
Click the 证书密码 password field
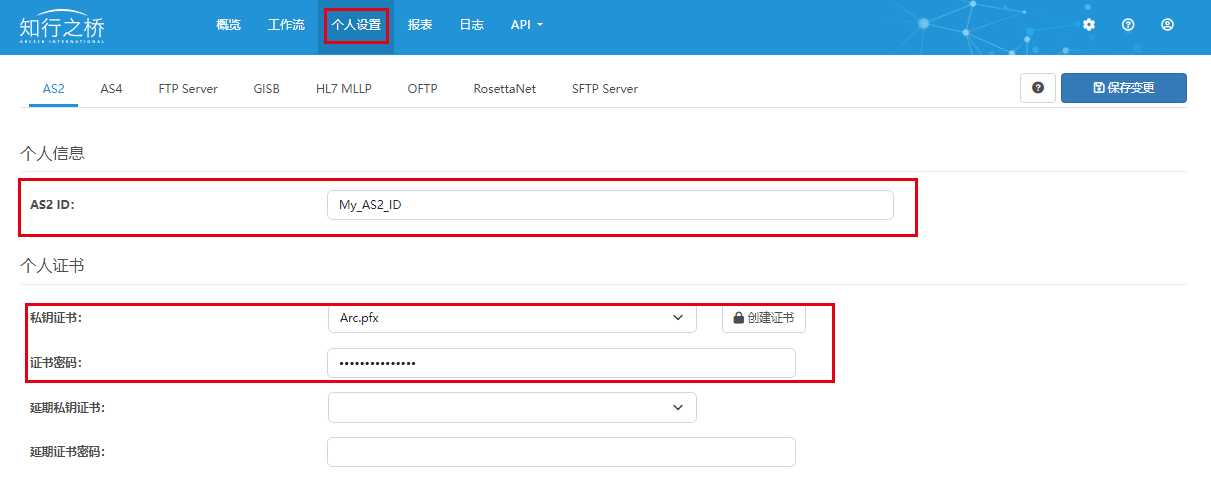pyautogui.click(x=560, y=363)
